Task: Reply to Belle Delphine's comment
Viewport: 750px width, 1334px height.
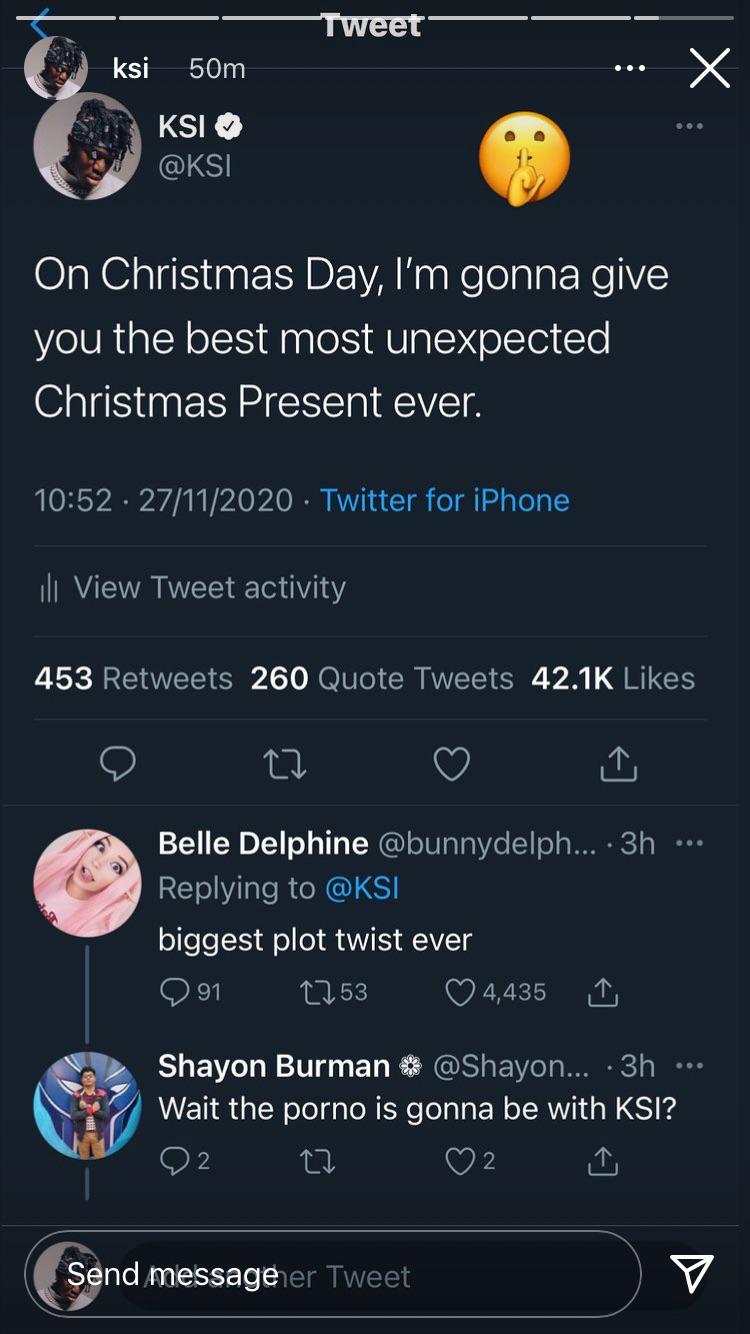Action: pyautogui.click(x=175, y=992)
